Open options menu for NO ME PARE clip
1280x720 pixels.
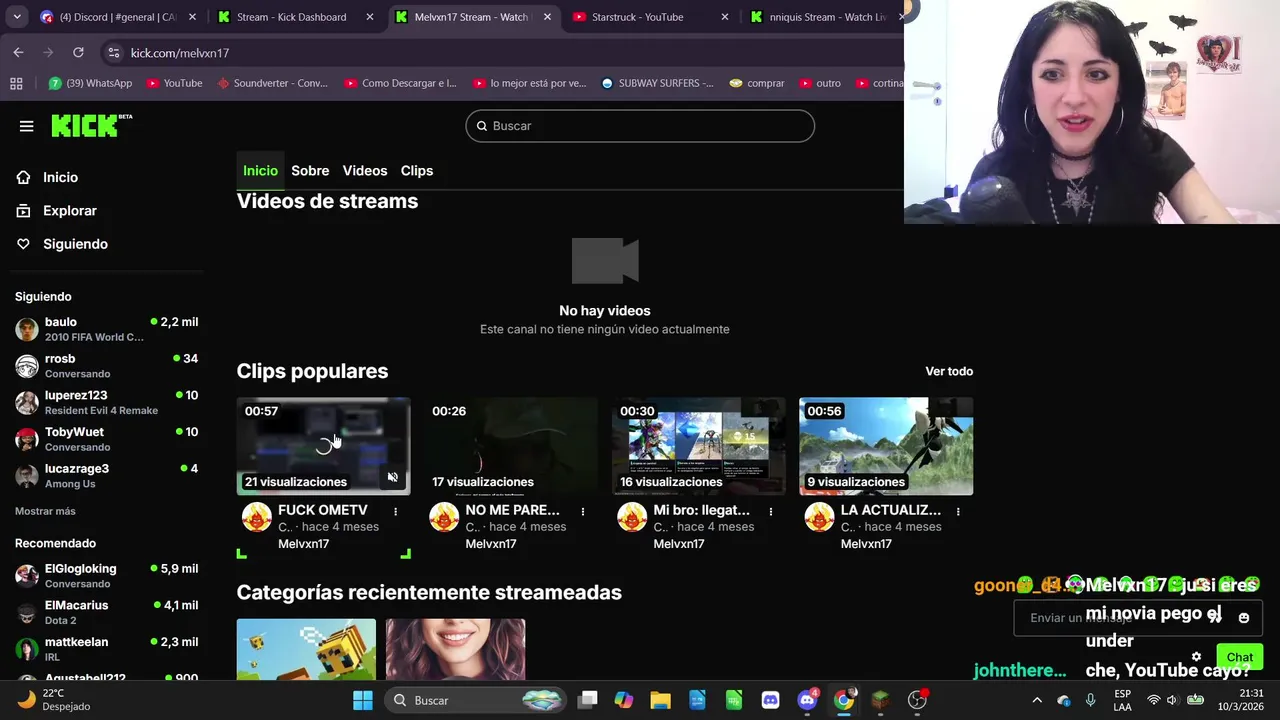(583, 511)
